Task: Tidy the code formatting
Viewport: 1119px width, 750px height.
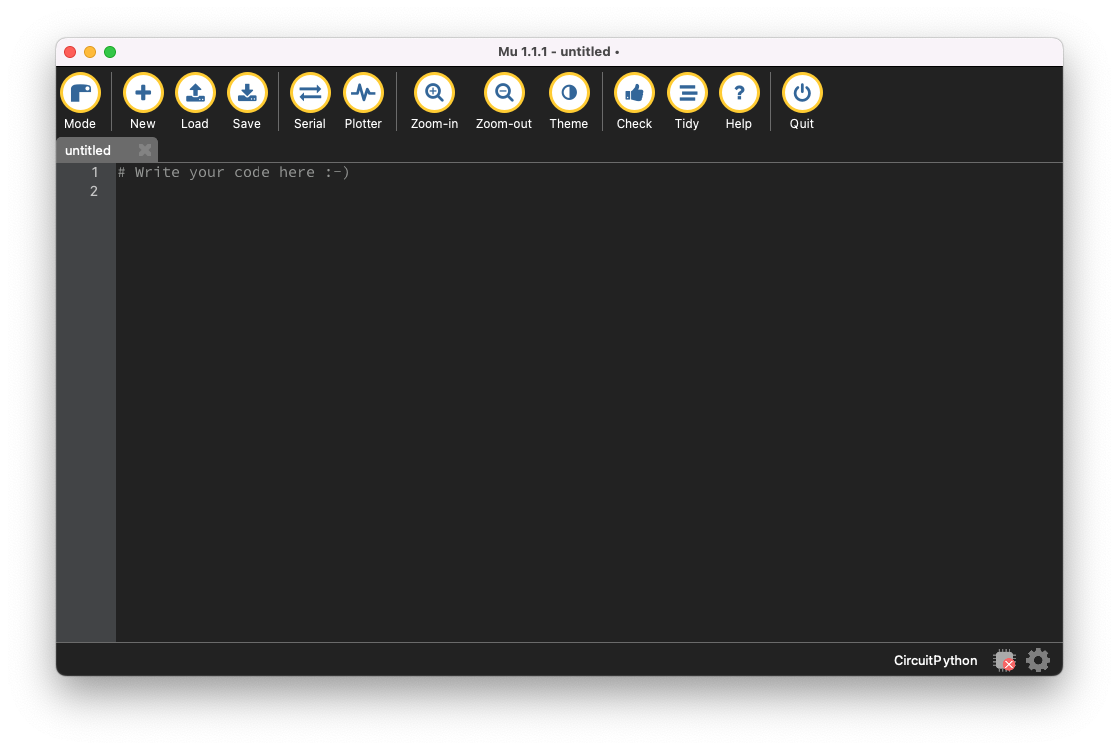Action: (687, 92)
